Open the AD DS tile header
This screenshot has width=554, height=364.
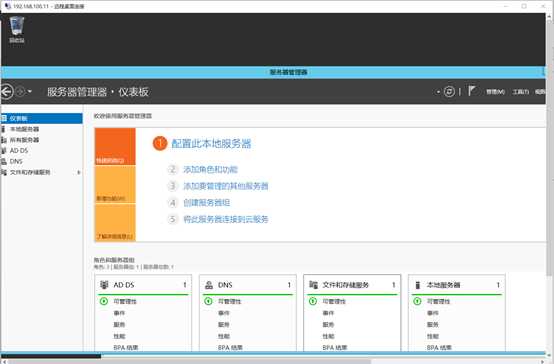pyautogui.click(x=143, y=285)
